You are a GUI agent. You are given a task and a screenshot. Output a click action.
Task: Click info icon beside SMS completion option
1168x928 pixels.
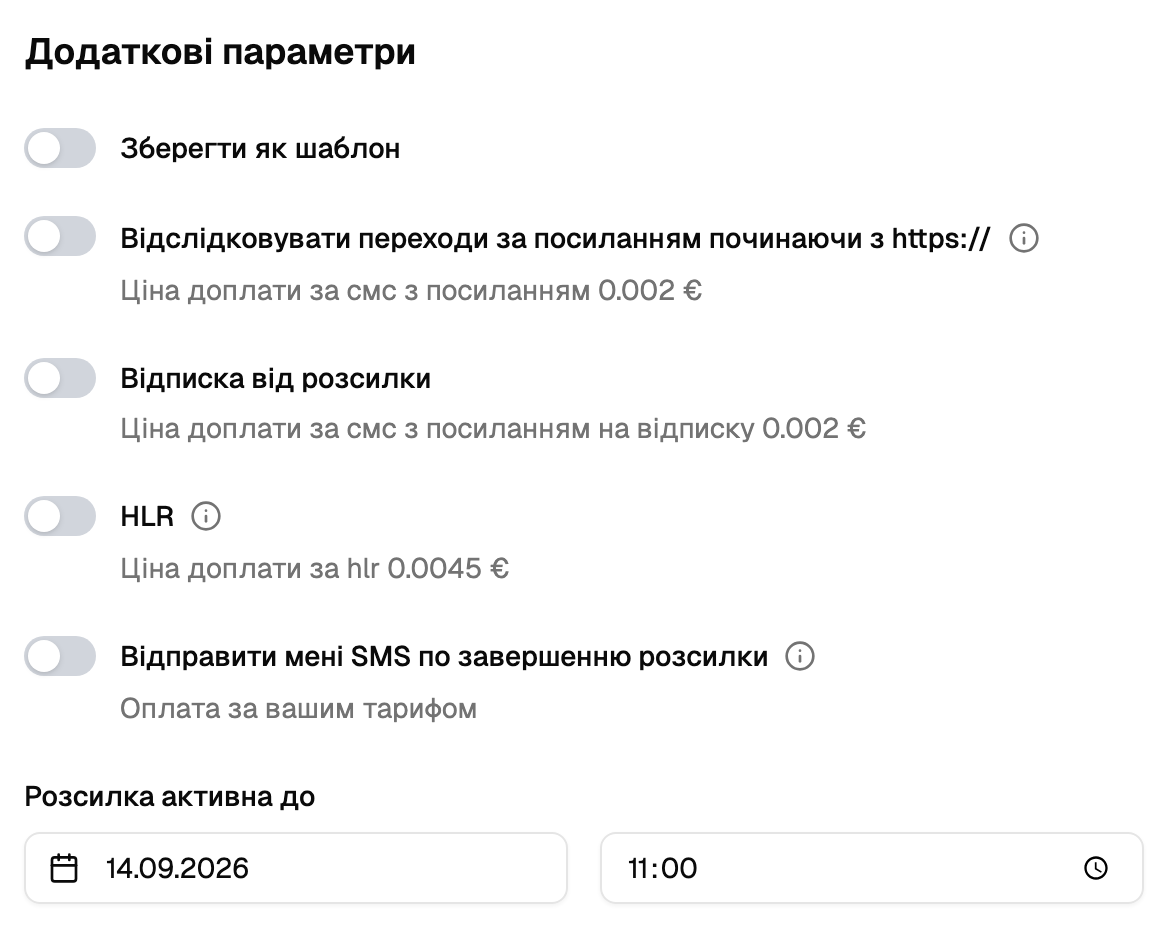coord(800,656)
